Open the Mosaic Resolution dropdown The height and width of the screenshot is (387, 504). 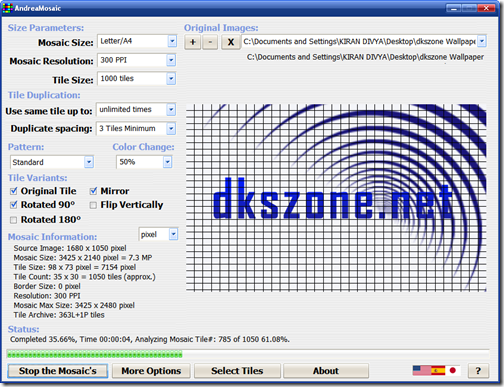[171, 60]
